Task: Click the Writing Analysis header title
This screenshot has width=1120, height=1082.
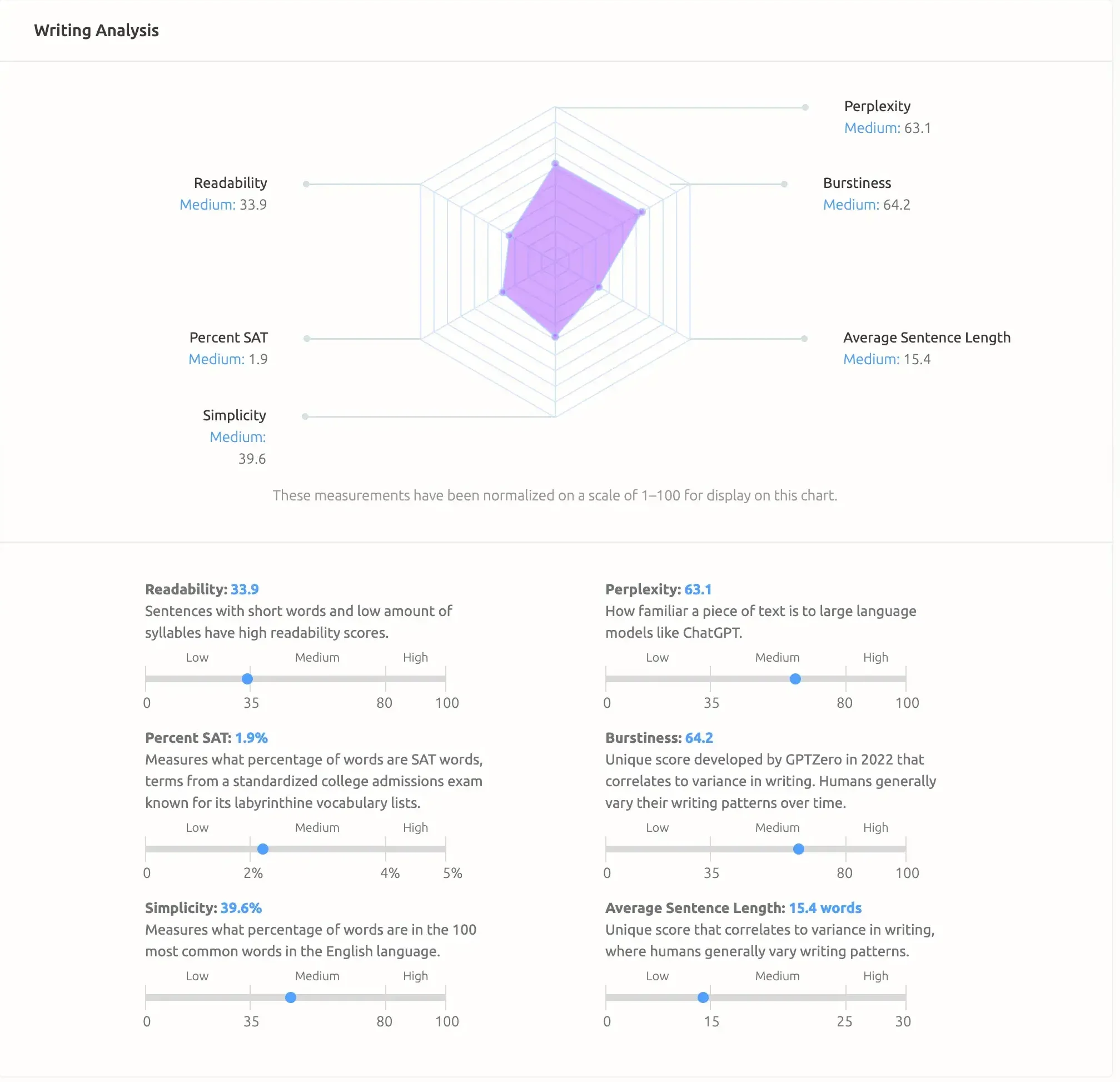Action: (x=96, y=30)
